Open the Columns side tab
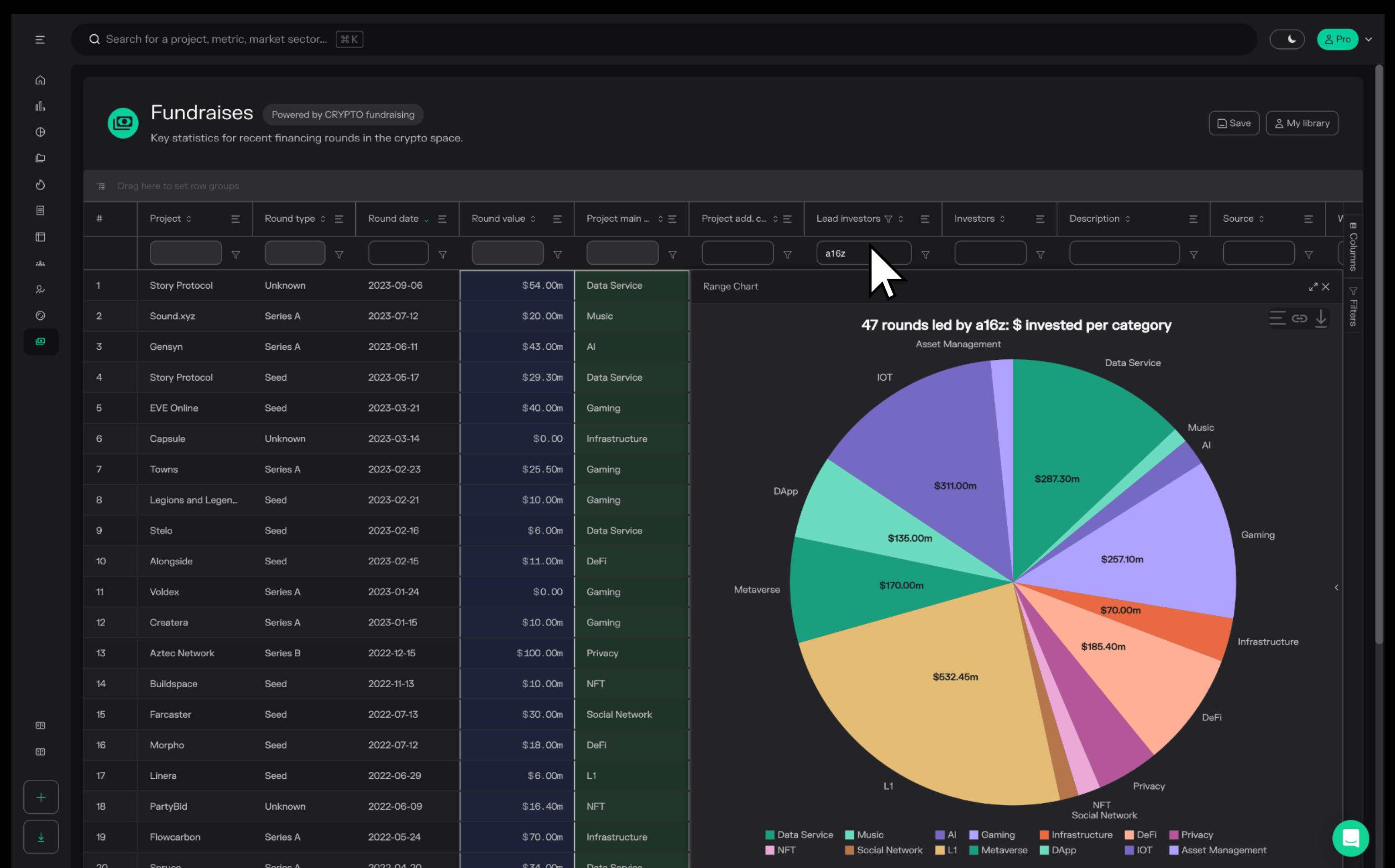The width and height of the screenshot is (1395, 868). [1353, 247]
